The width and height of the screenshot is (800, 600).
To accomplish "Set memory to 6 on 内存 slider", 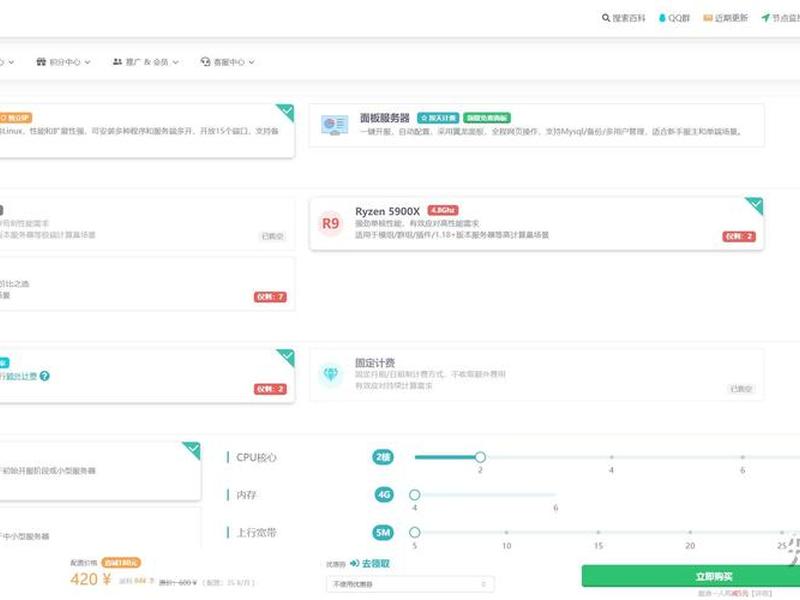I will point(556,495).
